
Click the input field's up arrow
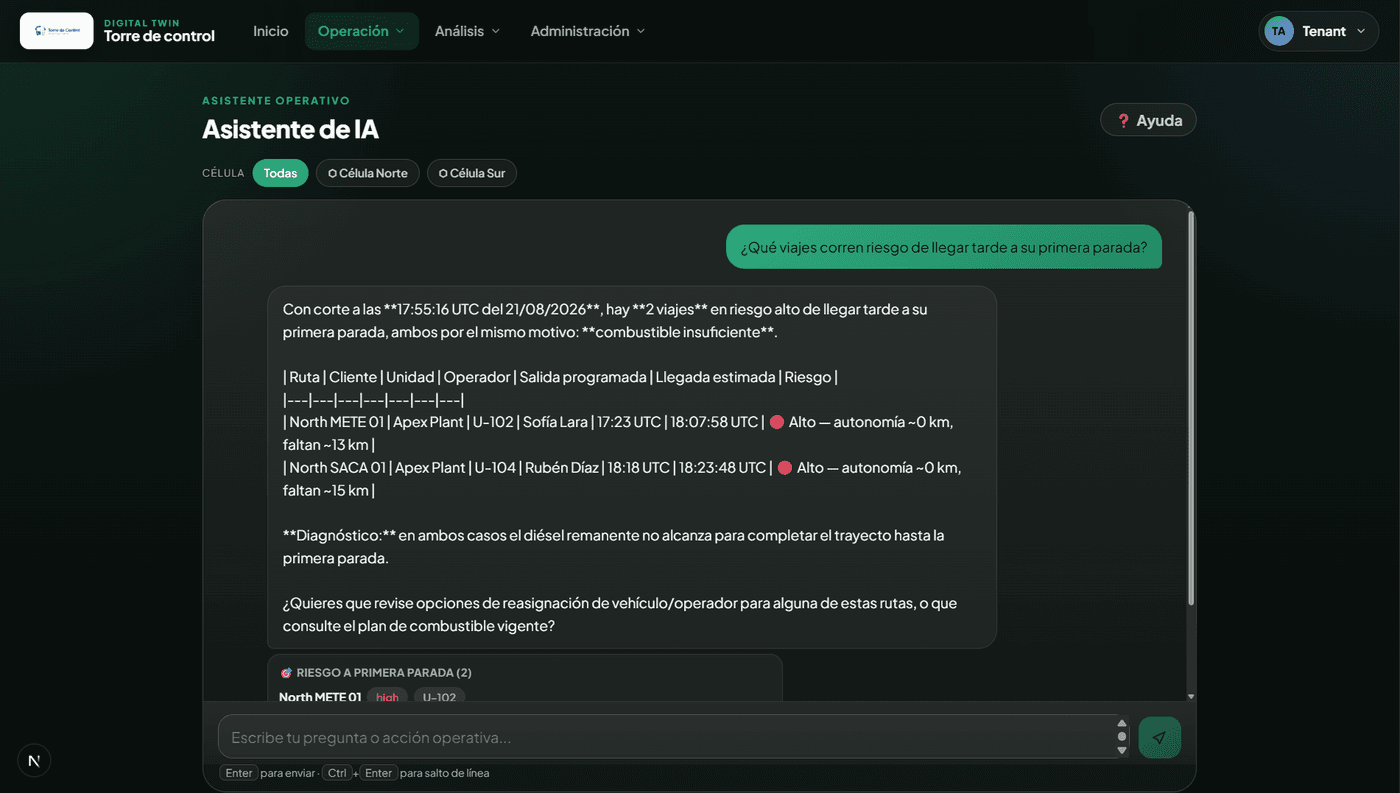pyautogui.click(x=1122, y=723)
